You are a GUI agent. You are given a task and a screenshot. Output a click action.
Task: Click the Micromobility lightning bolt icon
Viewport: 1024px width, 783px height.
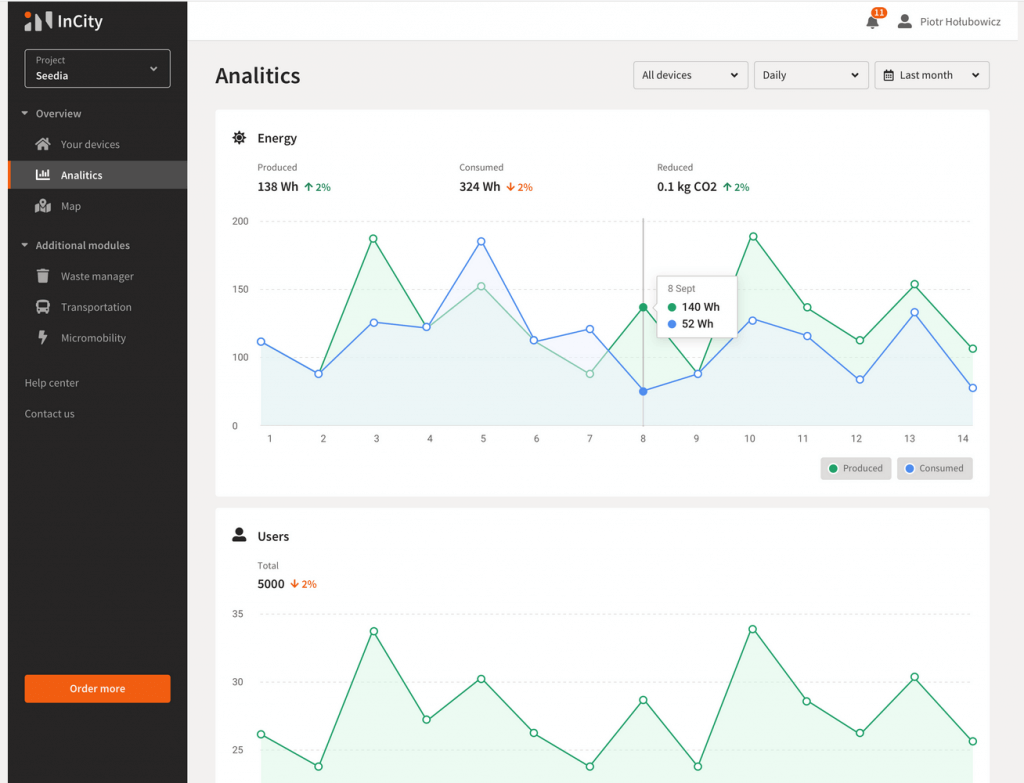click(x=43, y=338)
